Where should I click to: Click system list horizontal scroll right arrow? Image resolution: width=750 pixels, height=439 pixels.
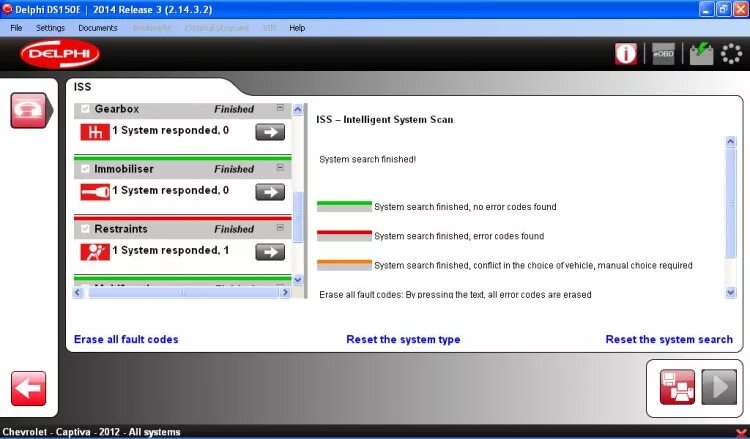[x=285, y=292]
